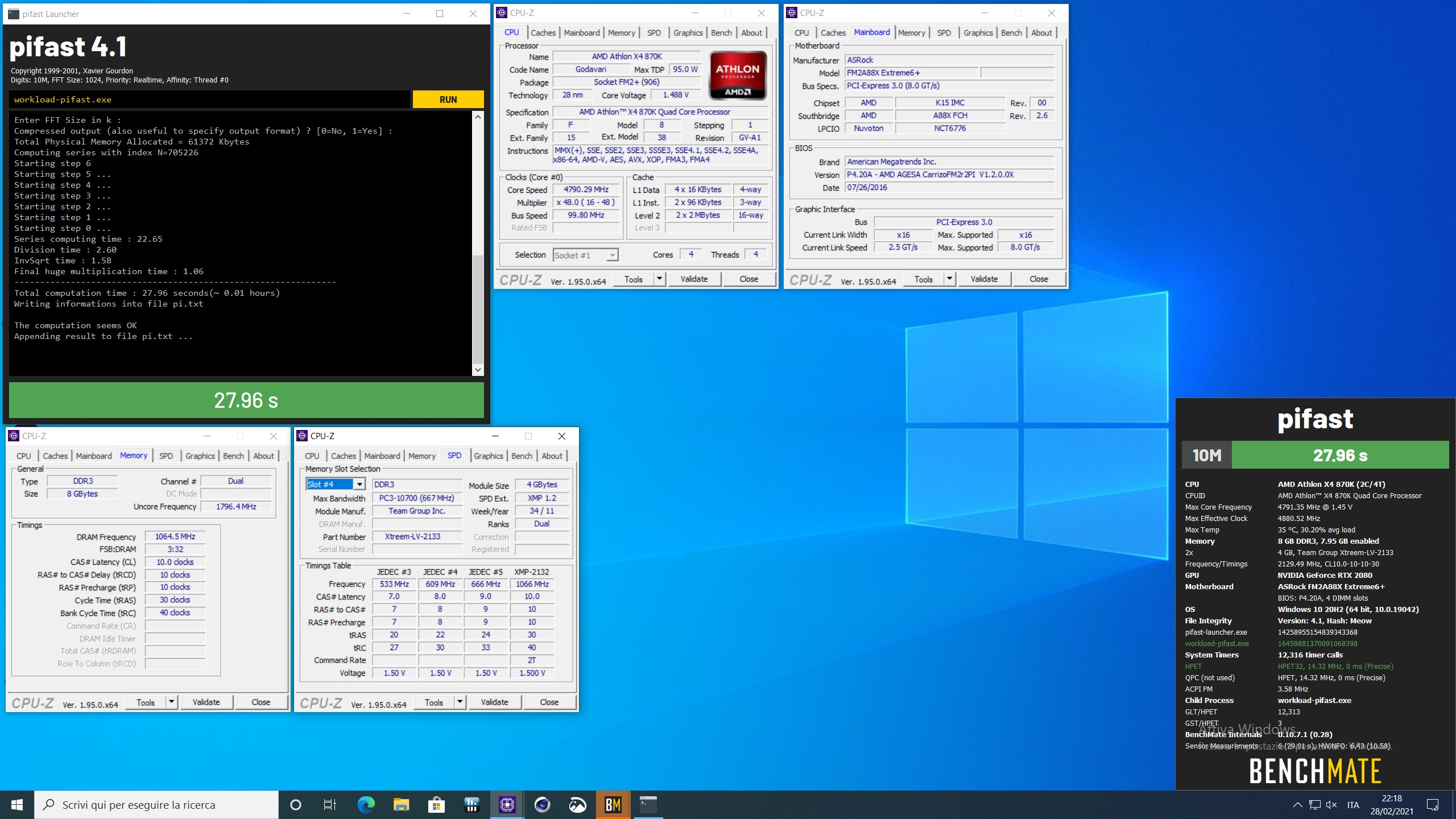Launch Microsoft Edge from taskbar
Screen dimensions: 1456x819
(366, 805)
